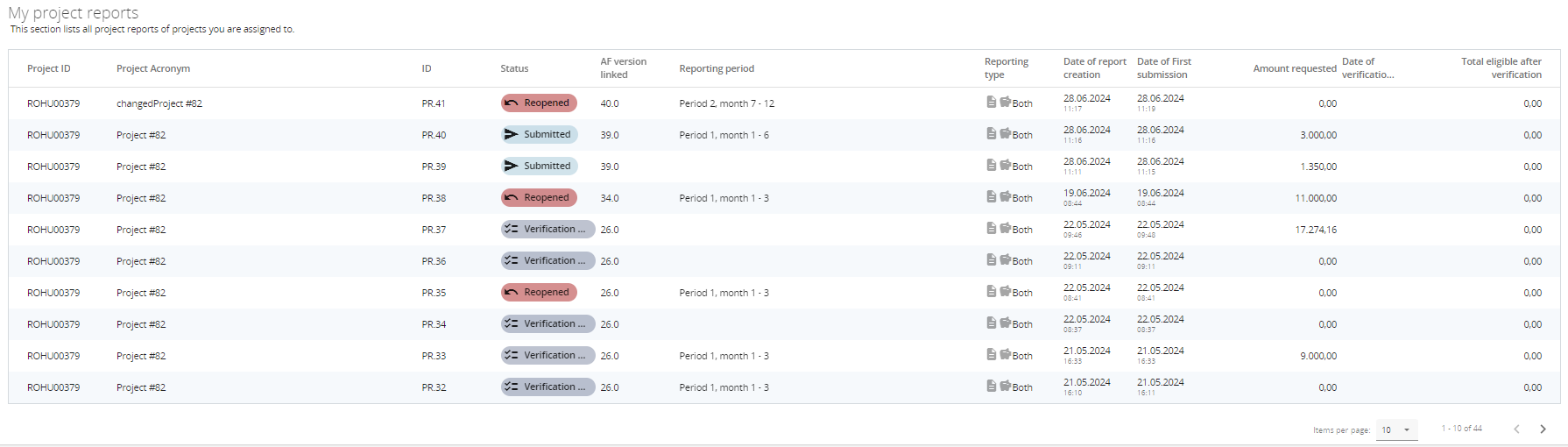Screen dimensions: 1568x447
Task: Sort by the Status column header
Action: click(514, 68)
